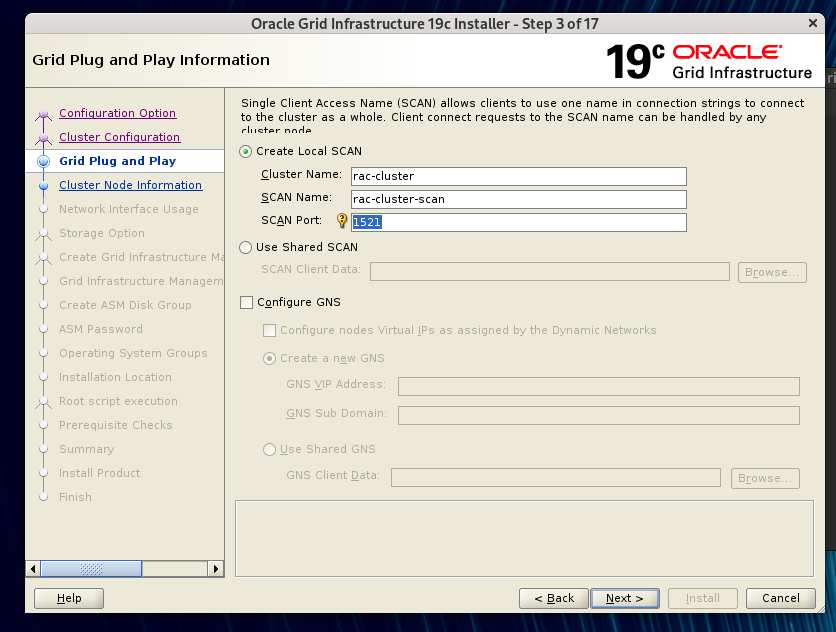Click the step list left scroll arrow
This screenshot has height=632, width=836.
point(33,569)
